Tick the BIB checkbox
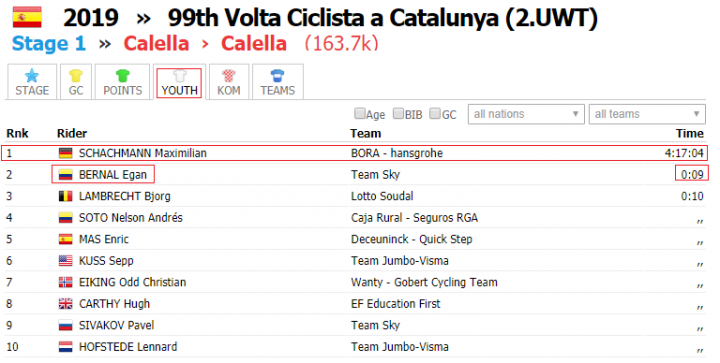 point(398,113)
